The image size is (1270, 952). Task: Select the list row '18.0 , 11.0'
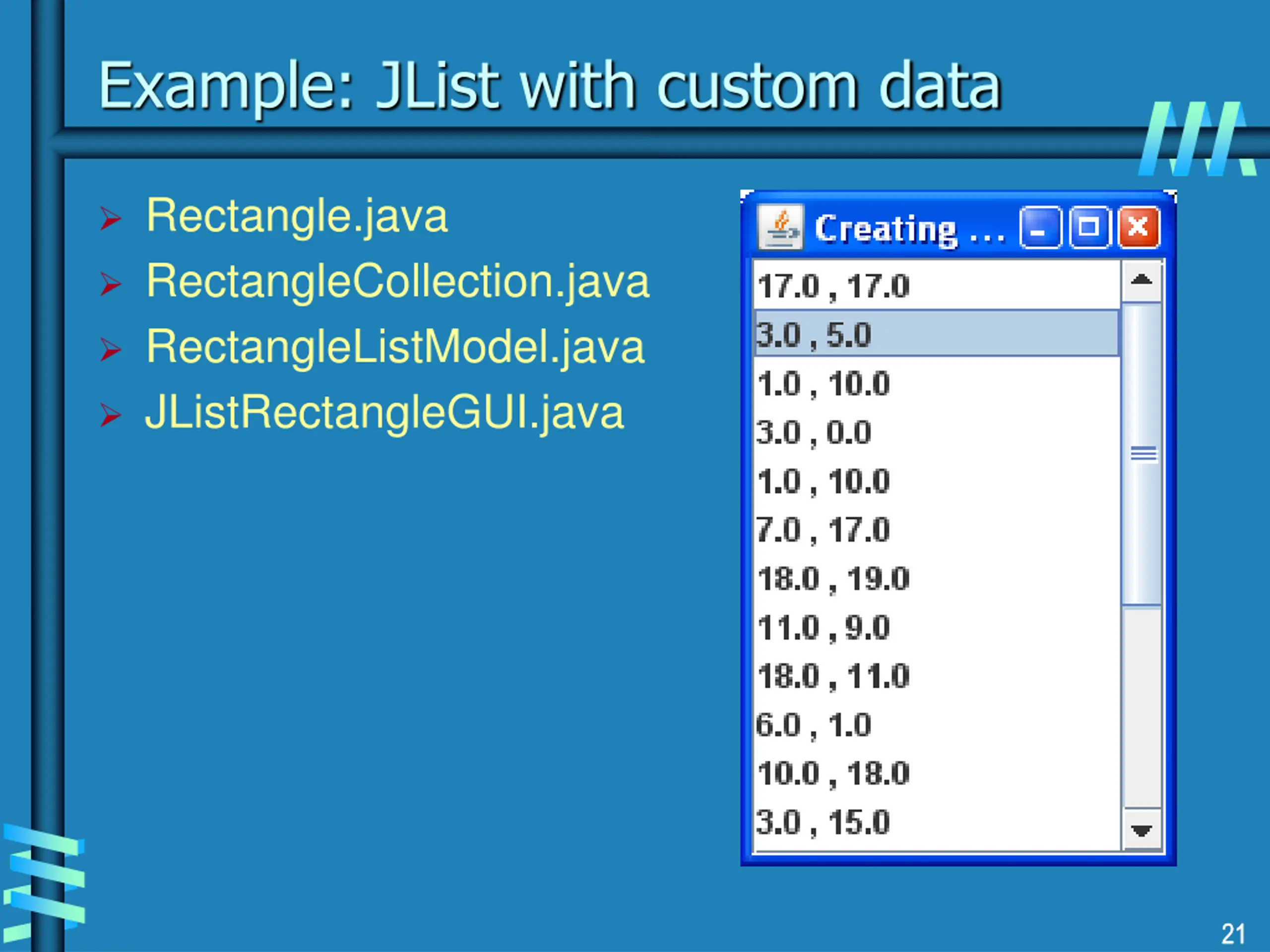(x=937, y=675)
